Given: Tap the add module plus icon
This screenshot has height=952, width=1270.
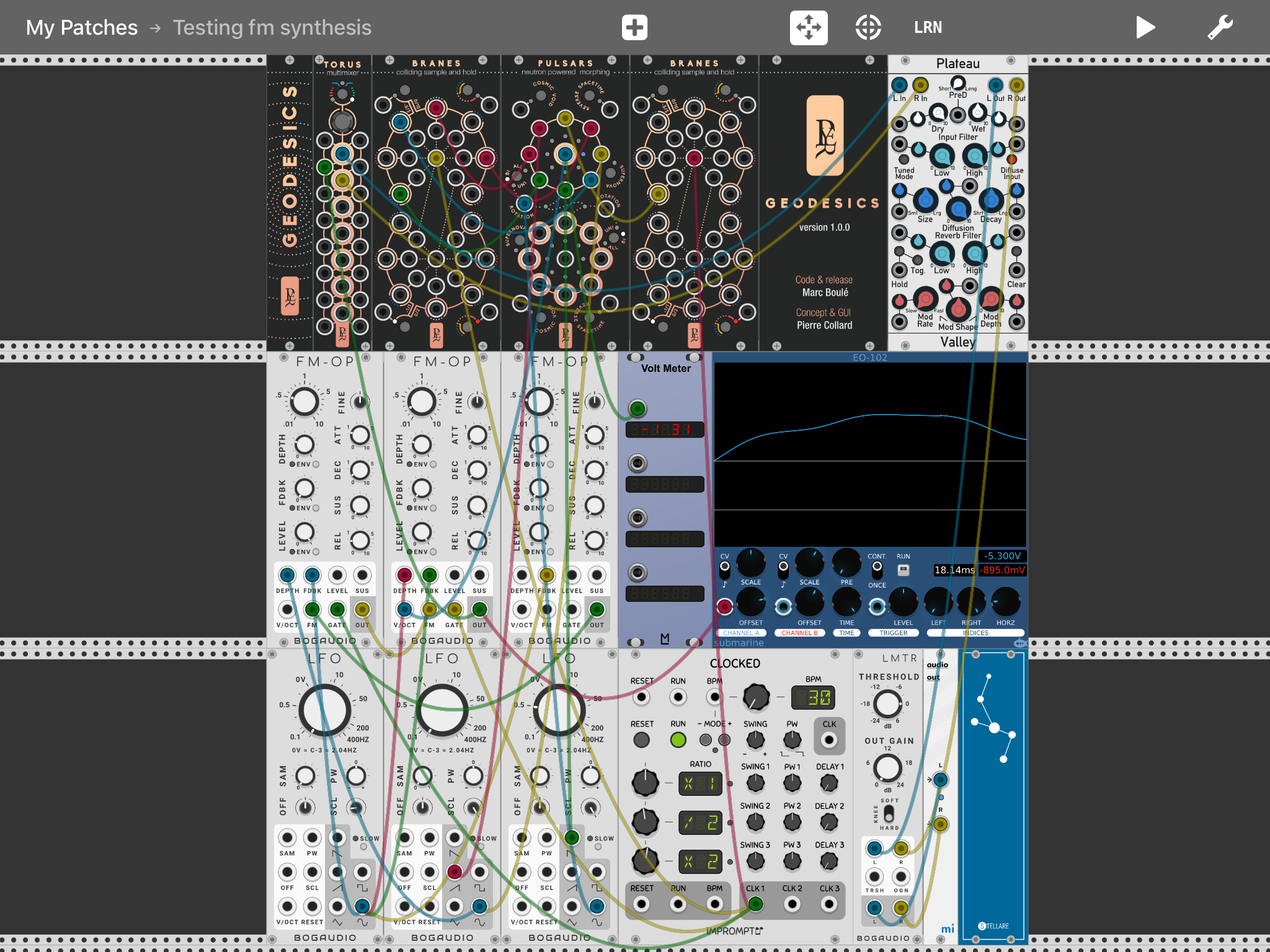Looking at the screenshot, I should pyautogui.click(x=634, y=27).
